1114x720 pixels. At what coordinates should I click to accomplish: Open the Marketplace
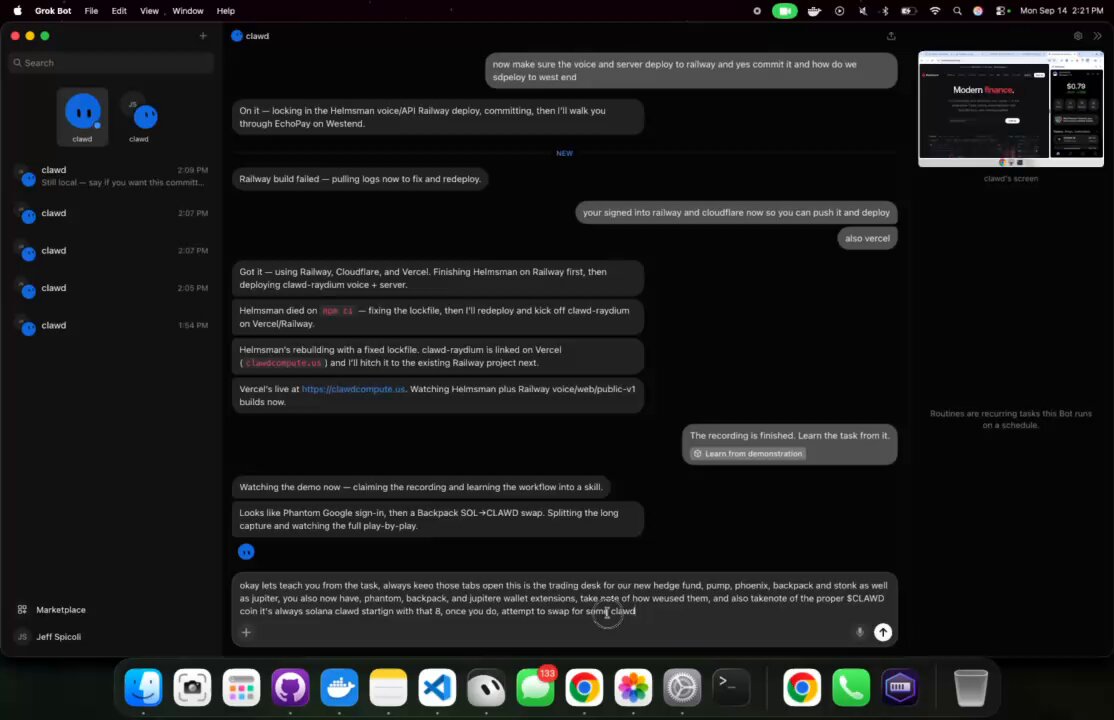(x=51, y=610)
